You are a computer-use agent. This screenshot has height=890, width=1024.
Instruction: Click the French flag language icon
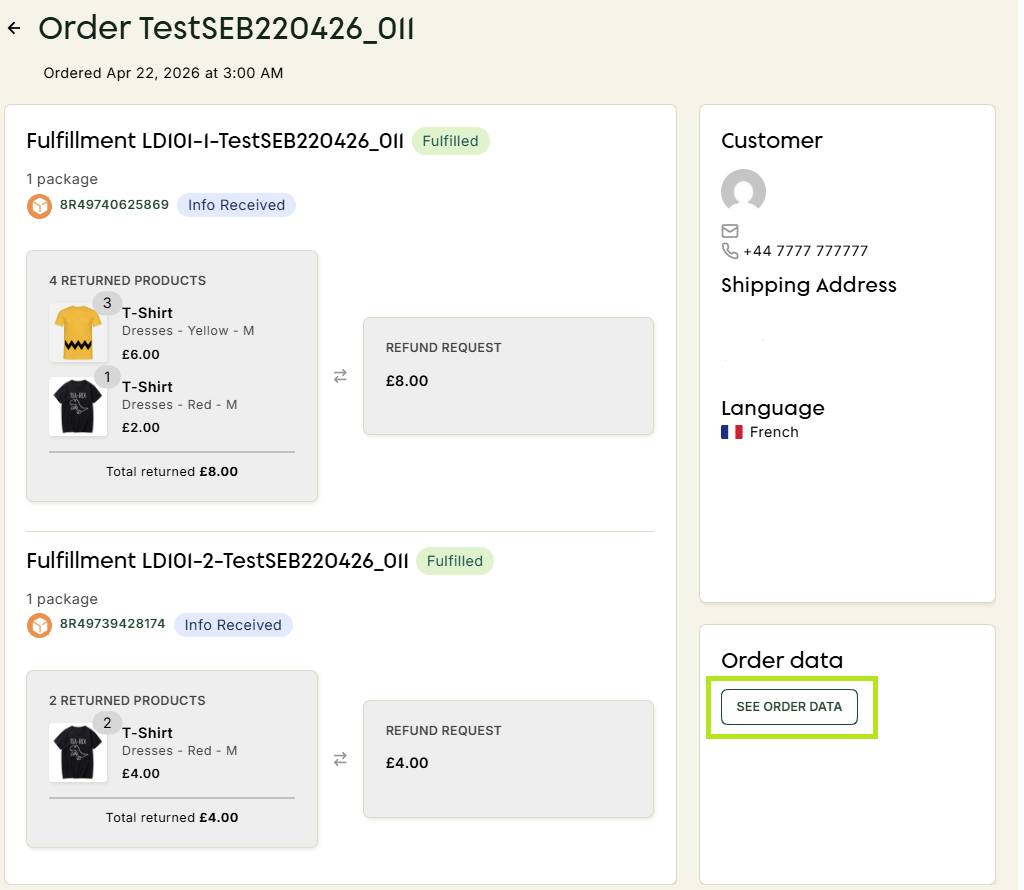click(731, 432)
